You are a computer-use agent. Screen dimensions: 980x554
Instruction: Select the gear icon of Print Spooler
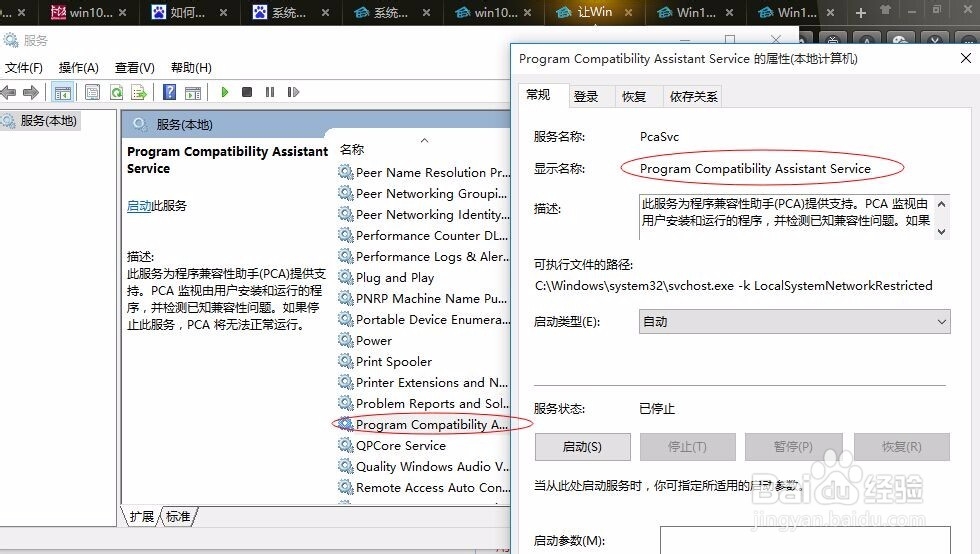coord(346,361)
